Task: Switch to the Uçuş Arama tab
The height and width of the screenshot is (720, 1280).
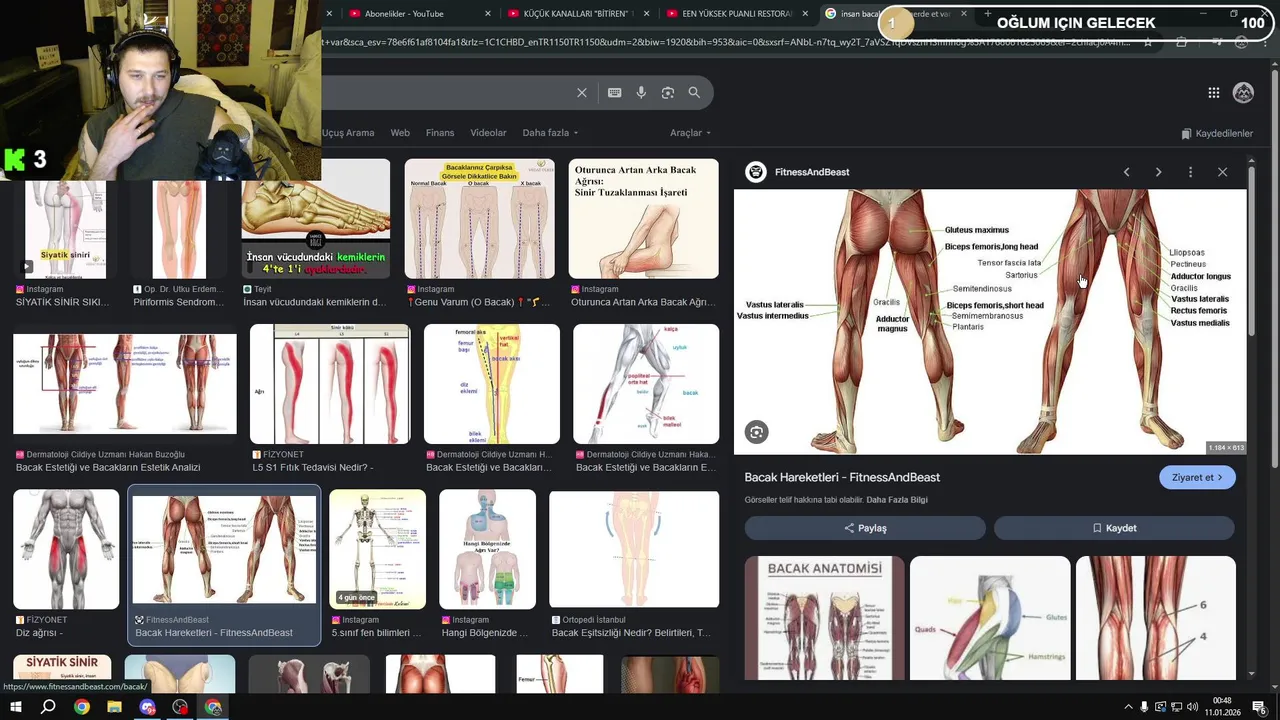Action: click(348, 133)
